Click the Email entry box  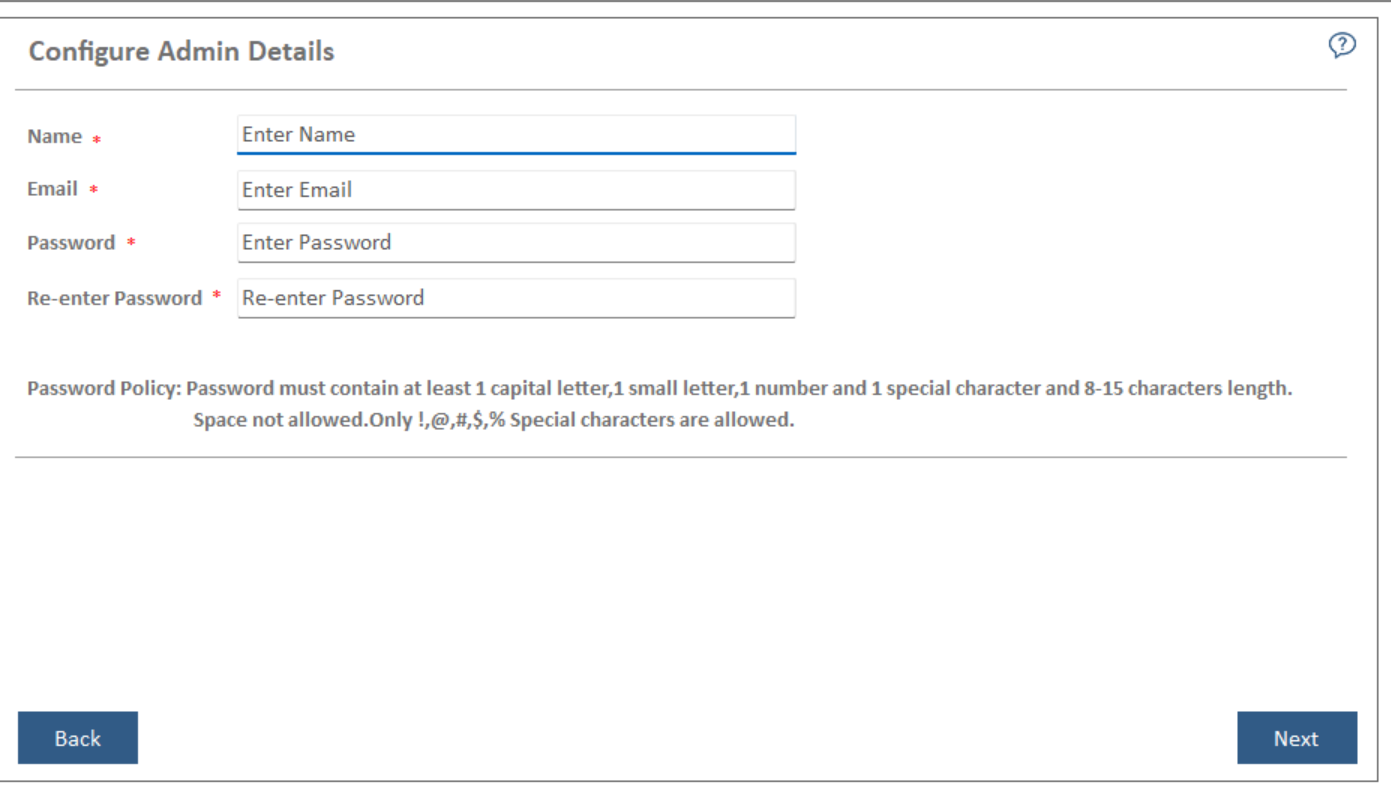[x=515, y=188]
